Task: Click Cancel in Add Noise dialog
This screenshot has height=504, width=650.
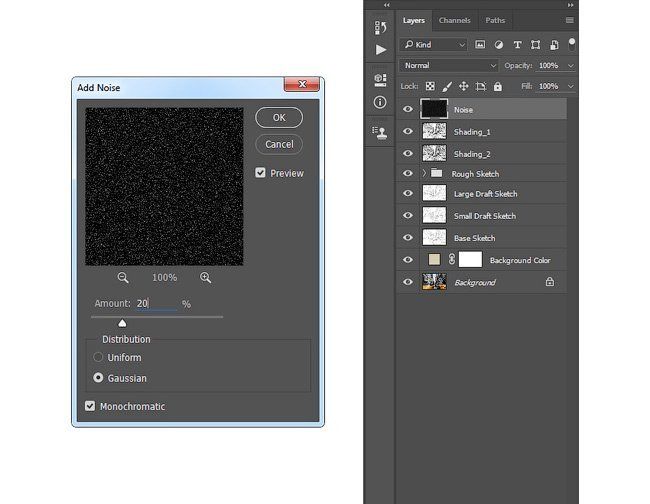Action: tap(279, 144)
